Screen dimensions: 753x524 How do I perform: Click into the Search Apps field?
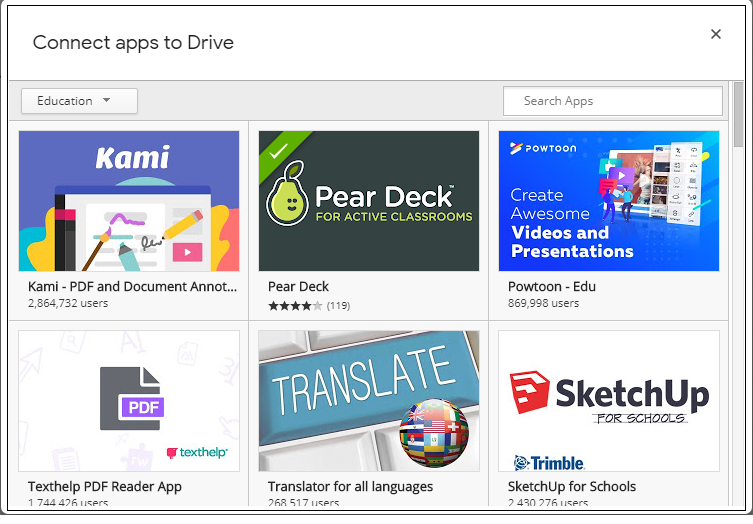pos(612,101)
